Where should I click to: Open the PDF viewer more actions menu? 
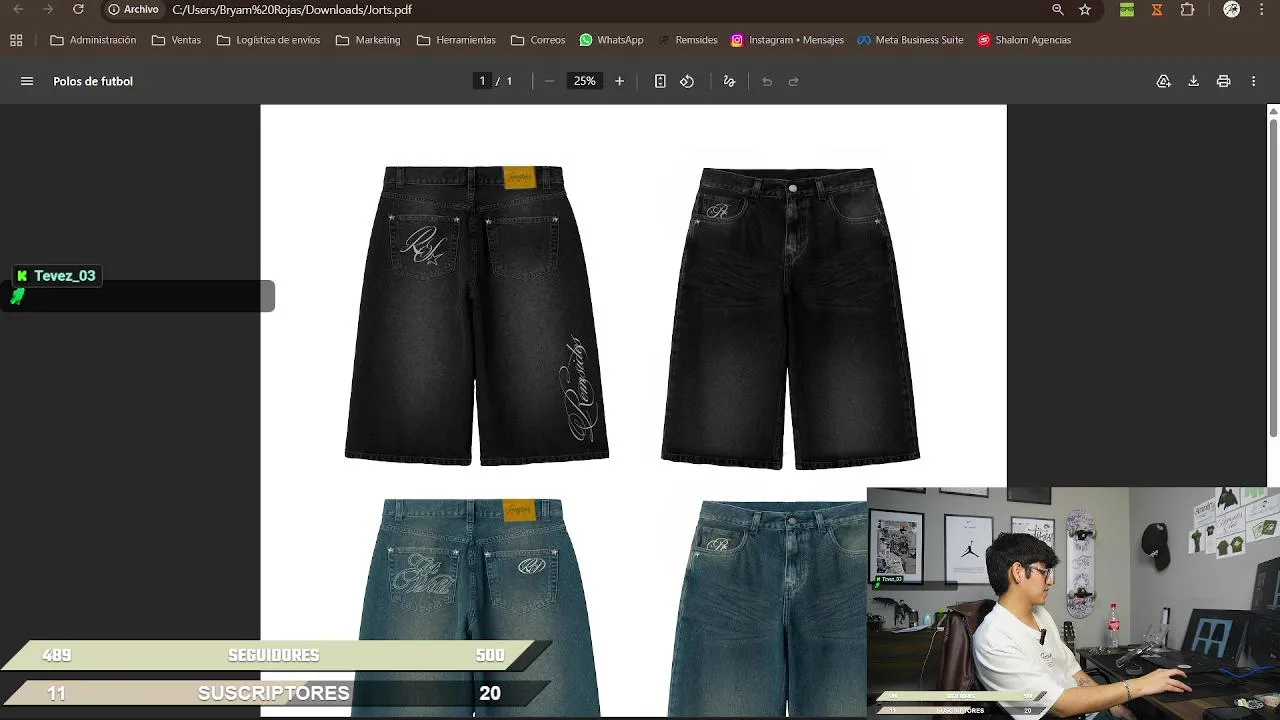click(x=1253, y=81)
